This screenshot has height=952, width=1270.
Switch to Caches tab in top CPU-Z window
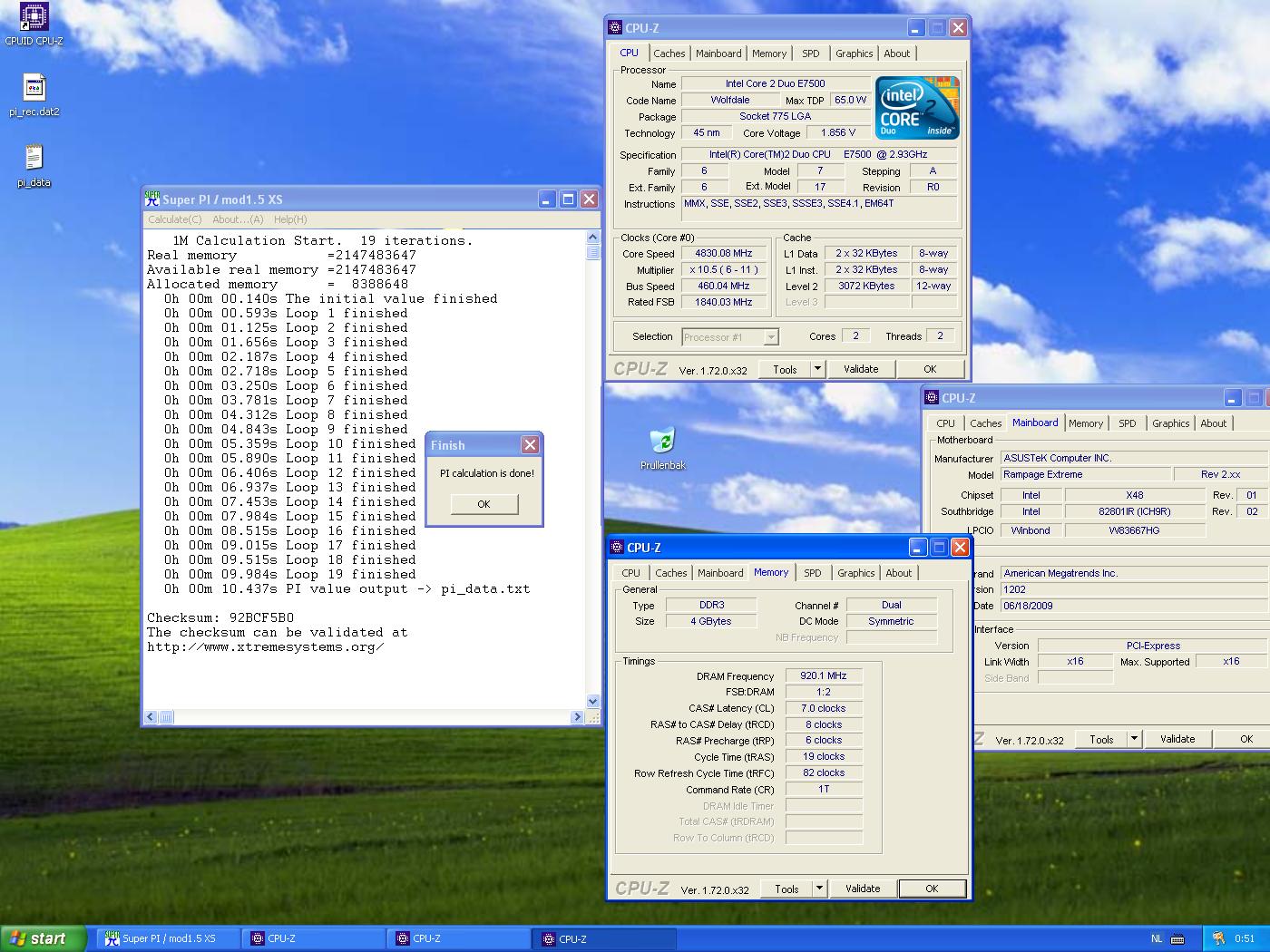(x=669, y=53)
